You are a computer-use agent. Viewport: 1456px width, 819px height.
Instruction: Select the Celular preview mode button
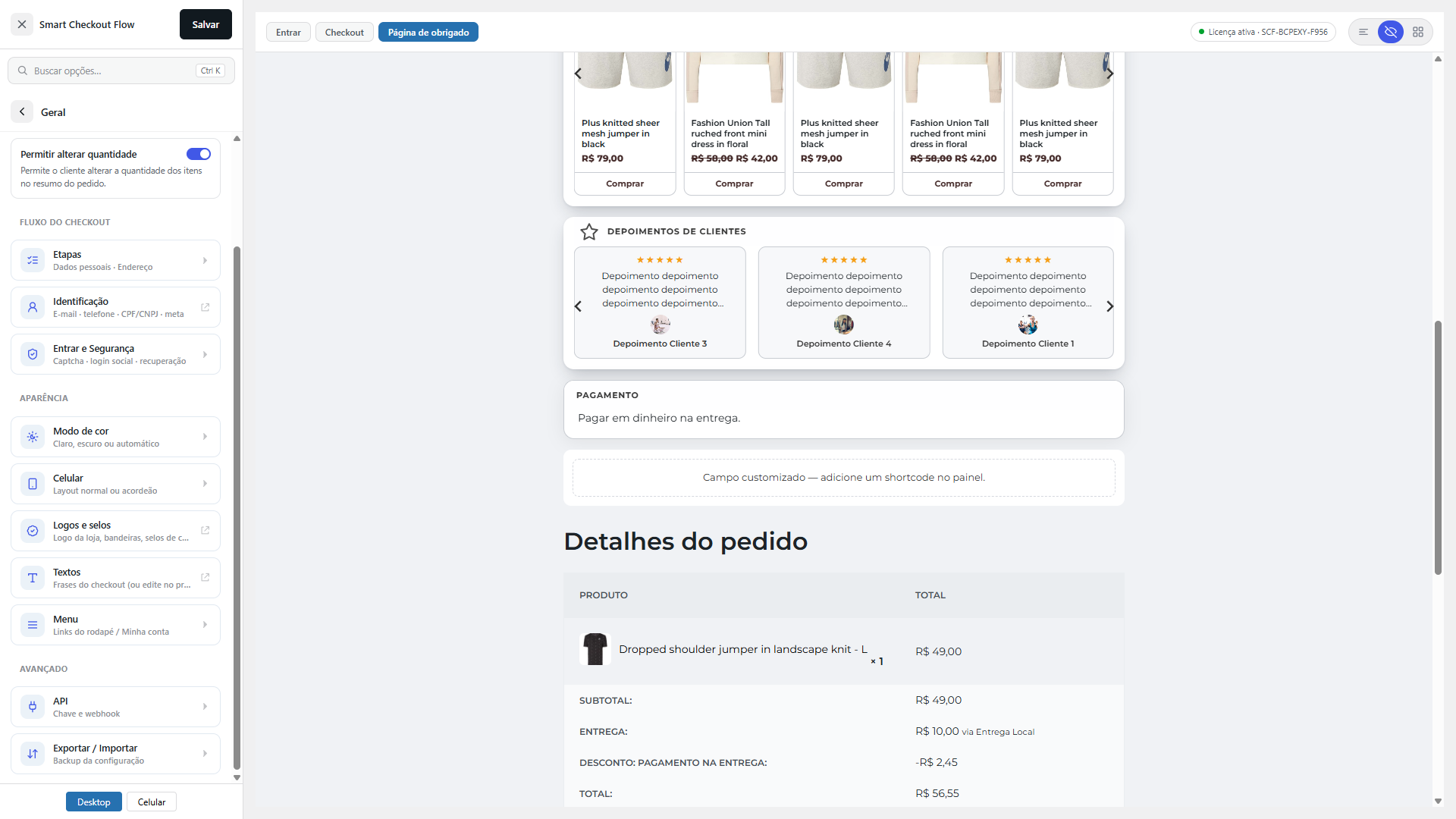pyautogui.click(x=152, y=802)
